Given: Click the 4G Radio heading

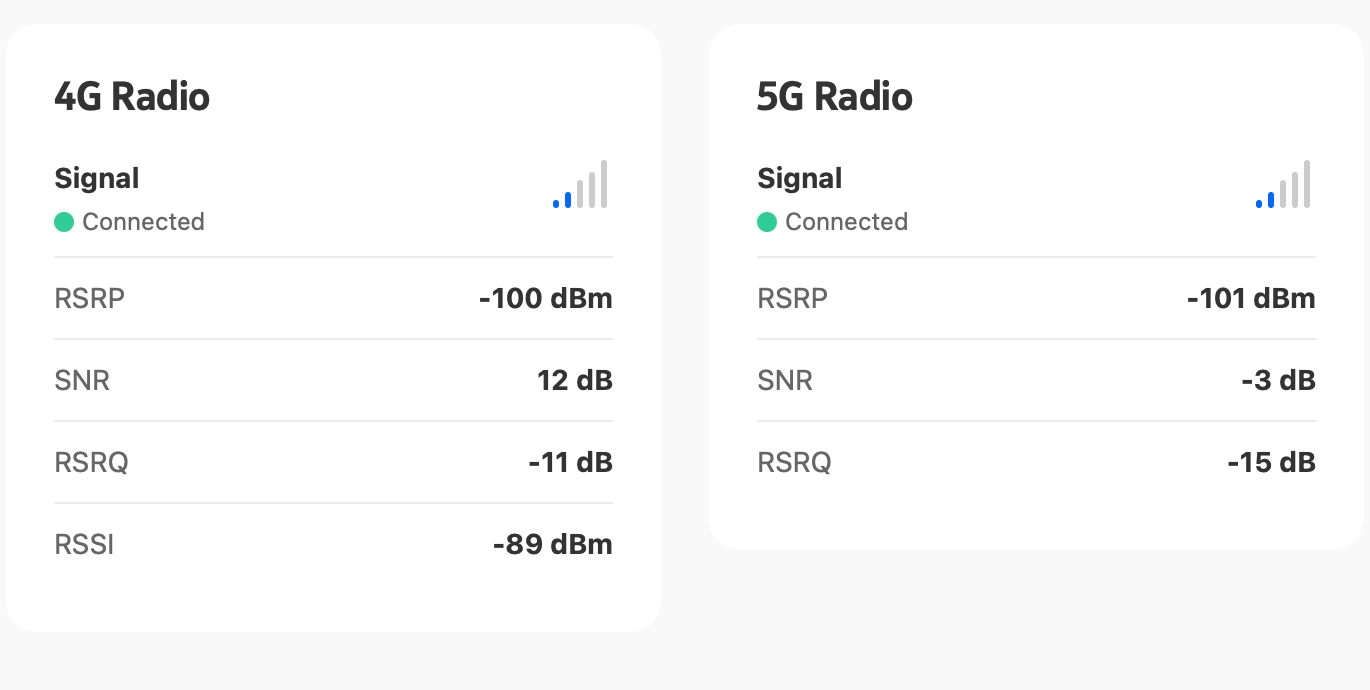Looking at the screenshot, I should pos(132,97).
